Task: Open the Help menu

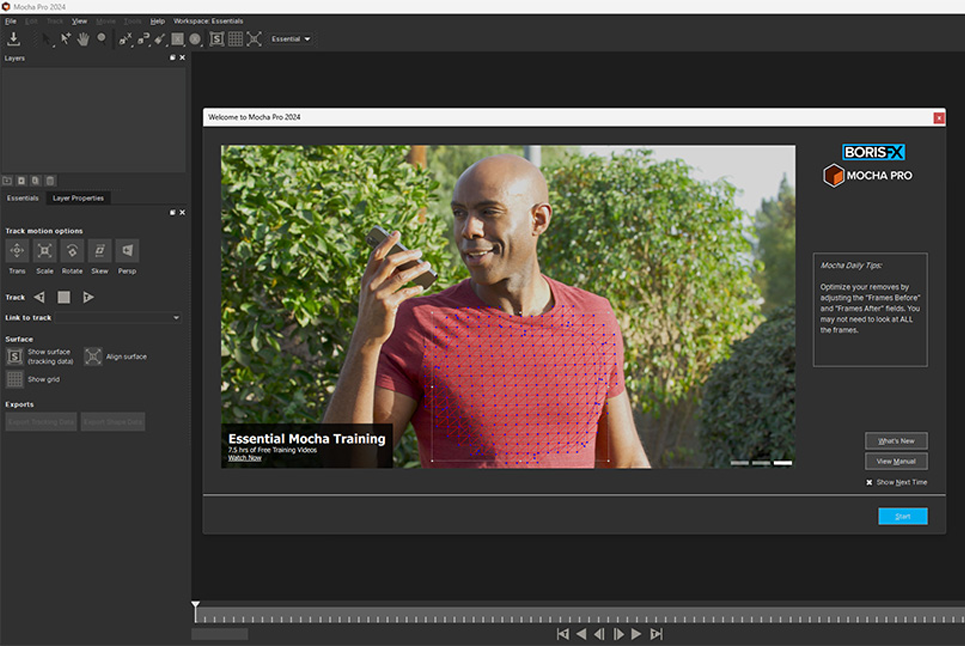Action: pyautogui.click(x=158, y=21)
